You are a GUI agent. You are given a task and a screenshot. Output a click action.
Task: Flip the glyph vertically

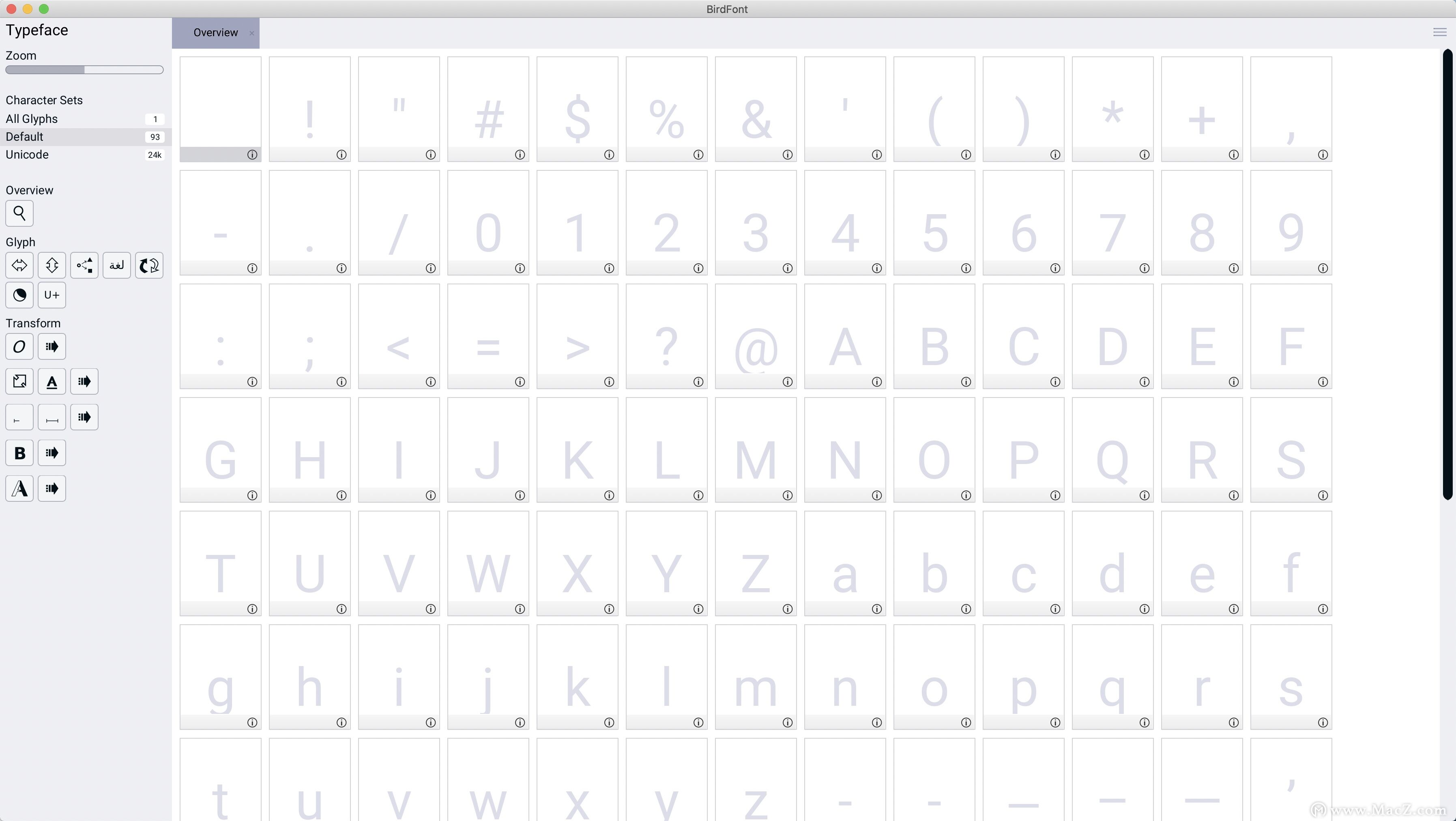52,265
